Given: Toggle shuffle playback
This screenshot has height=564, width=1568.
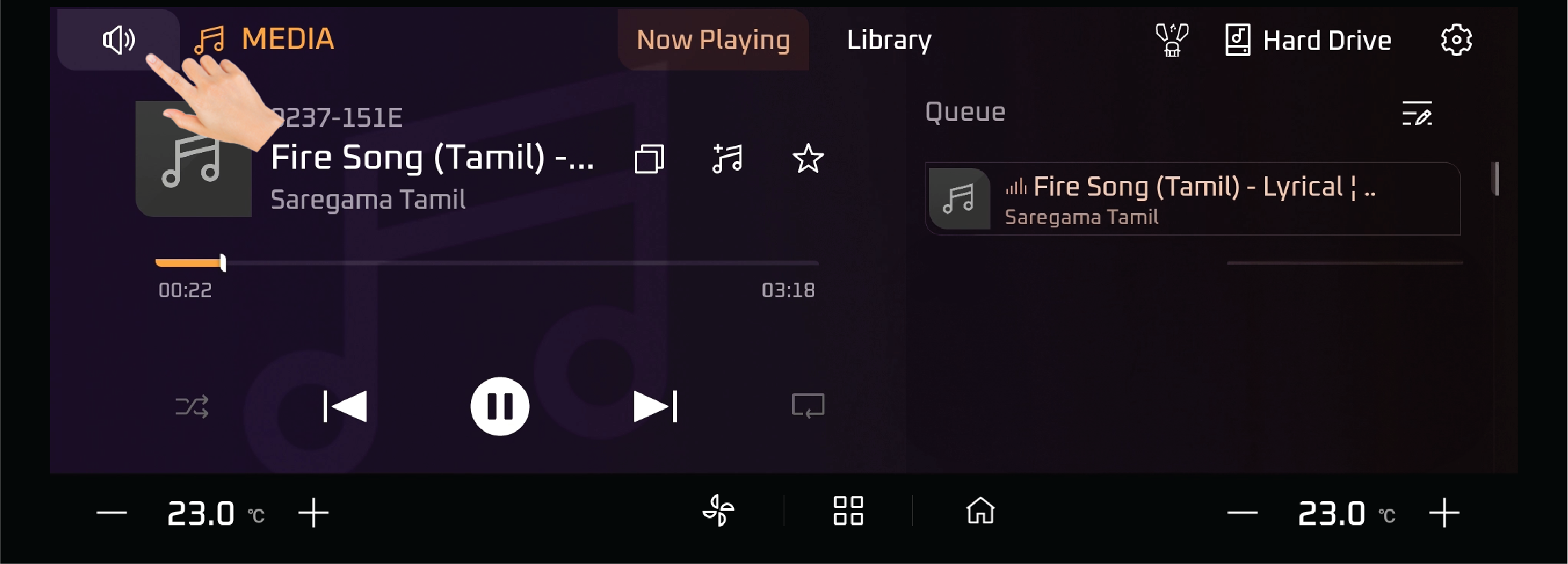Looking at the screenshot, I should pyautogui.click(x=192, y=406).
